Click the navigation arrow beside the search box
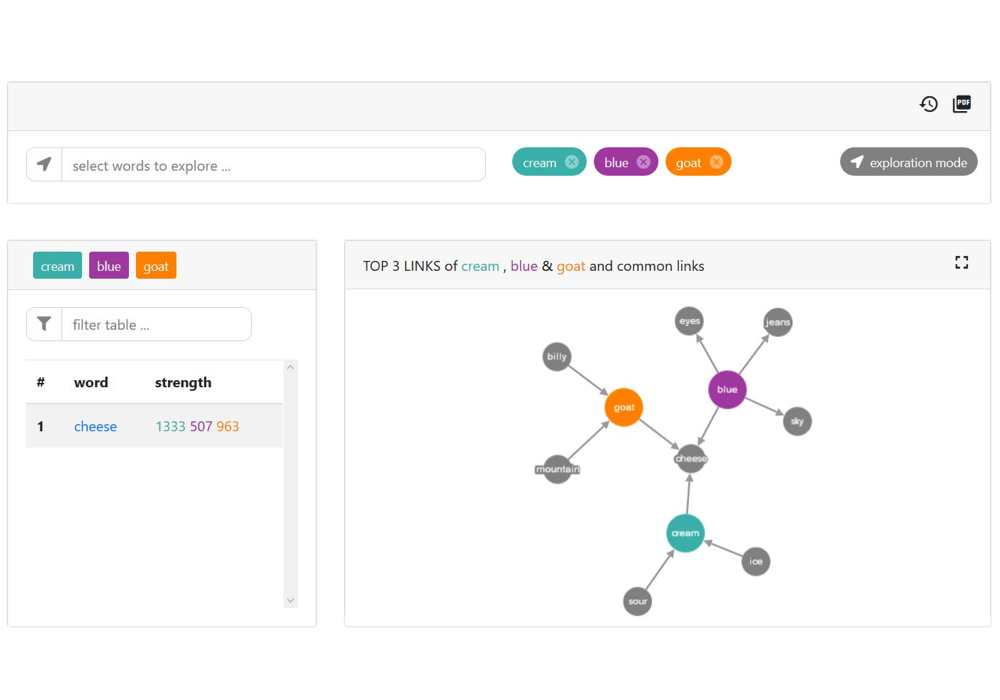The image size is (1000, 700). (x=44, y=165)
